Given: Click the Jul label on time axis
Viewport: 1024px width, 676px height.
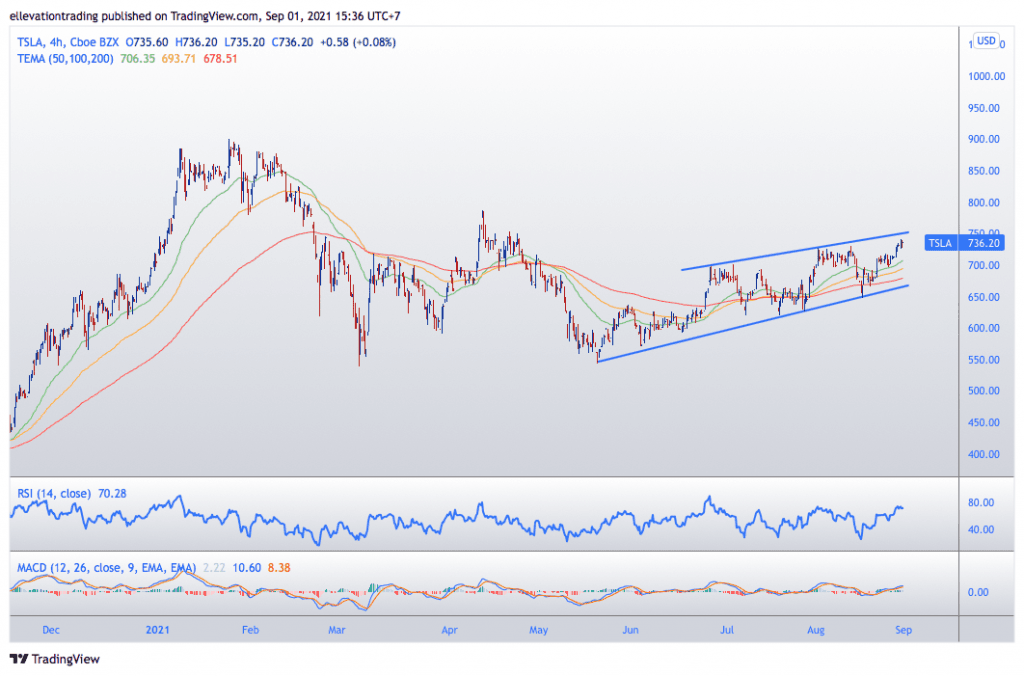Looking at the screenshot, I should pyautogui.click(x=727, y=630).
